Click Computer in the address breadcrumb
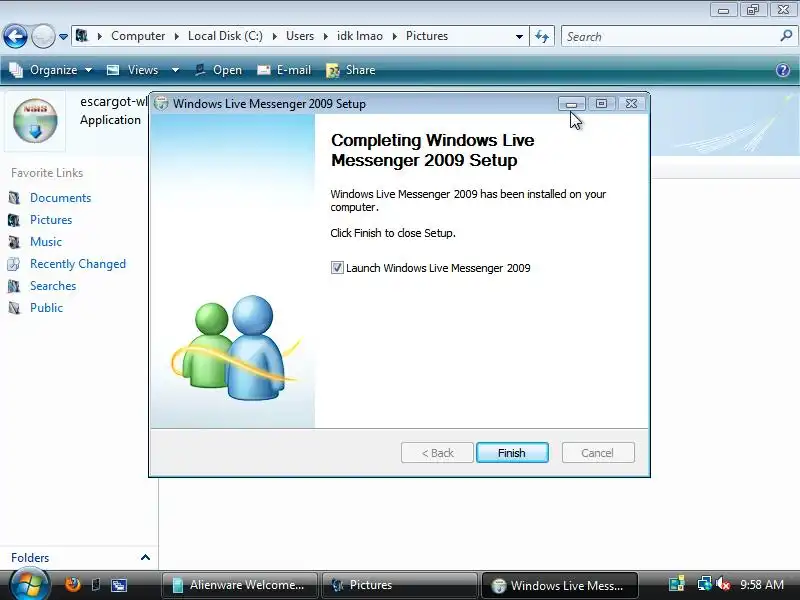 [x=138, y=36]
